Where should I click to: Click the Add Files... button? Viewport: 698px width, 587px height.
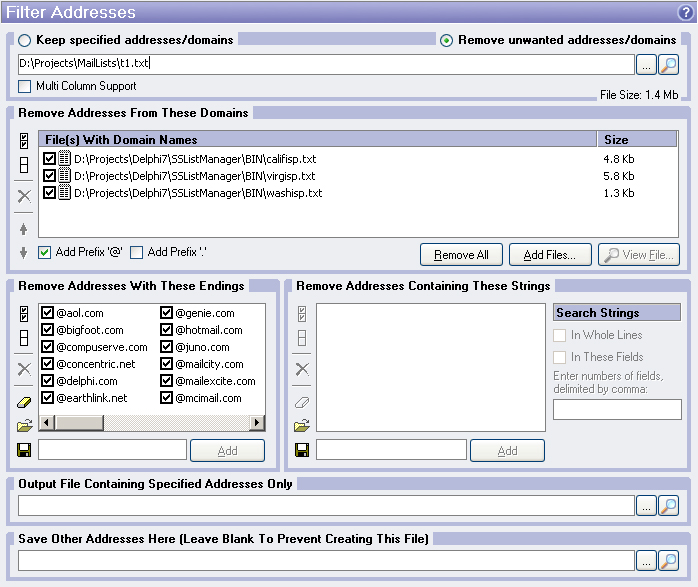pyautogui.click(x=549, y=255)
